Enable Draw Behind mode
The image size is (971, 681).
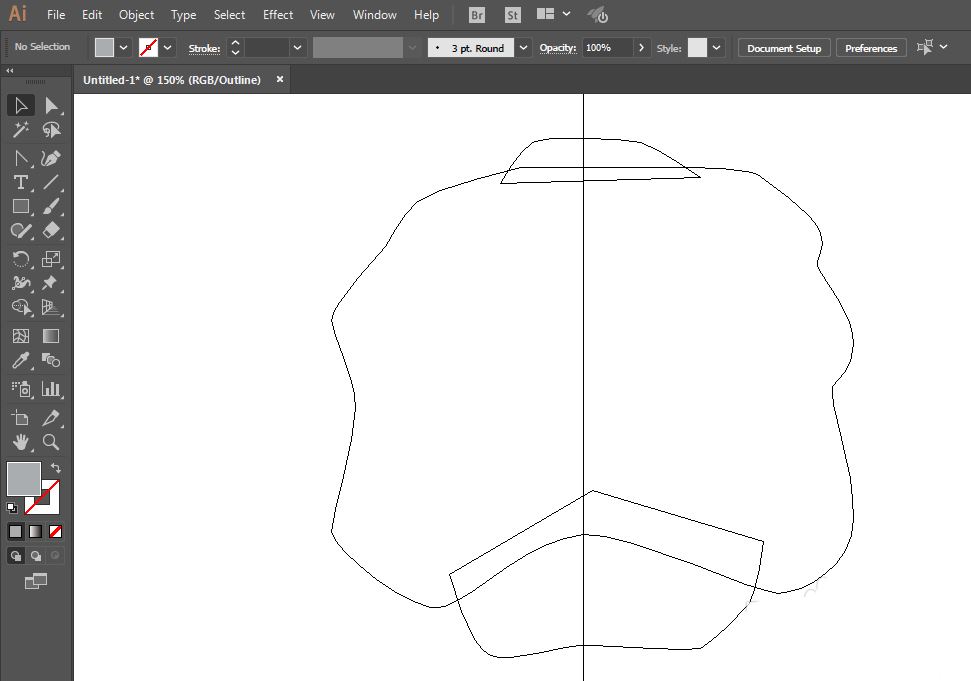pos(35,555)
